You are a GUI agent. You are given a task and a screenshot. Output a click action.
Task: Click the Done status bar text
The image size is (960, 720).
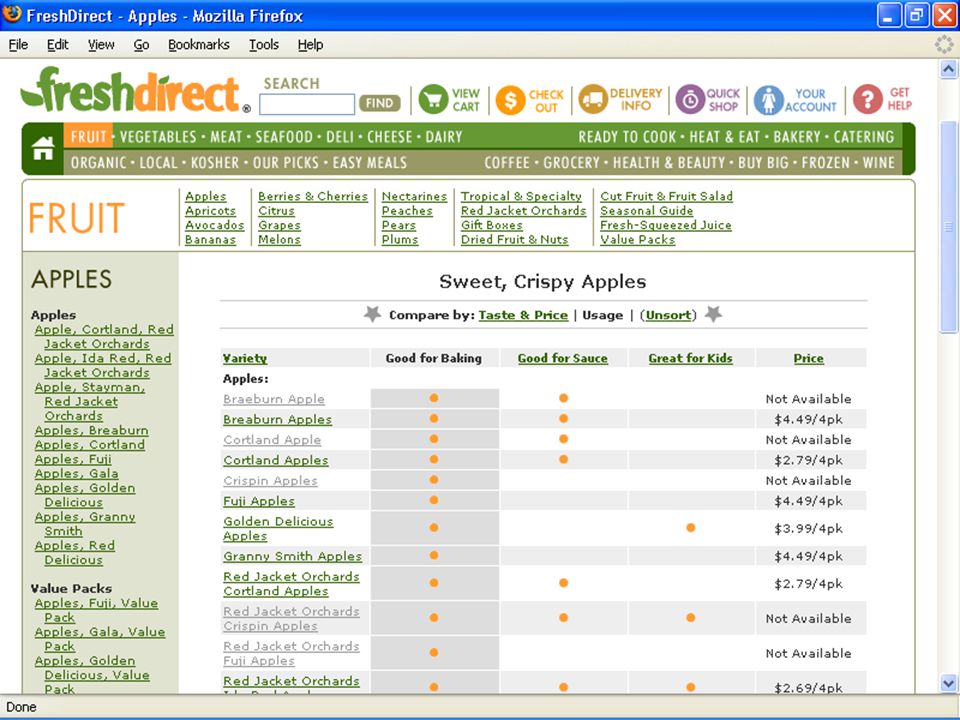click(x=21, y=707)
